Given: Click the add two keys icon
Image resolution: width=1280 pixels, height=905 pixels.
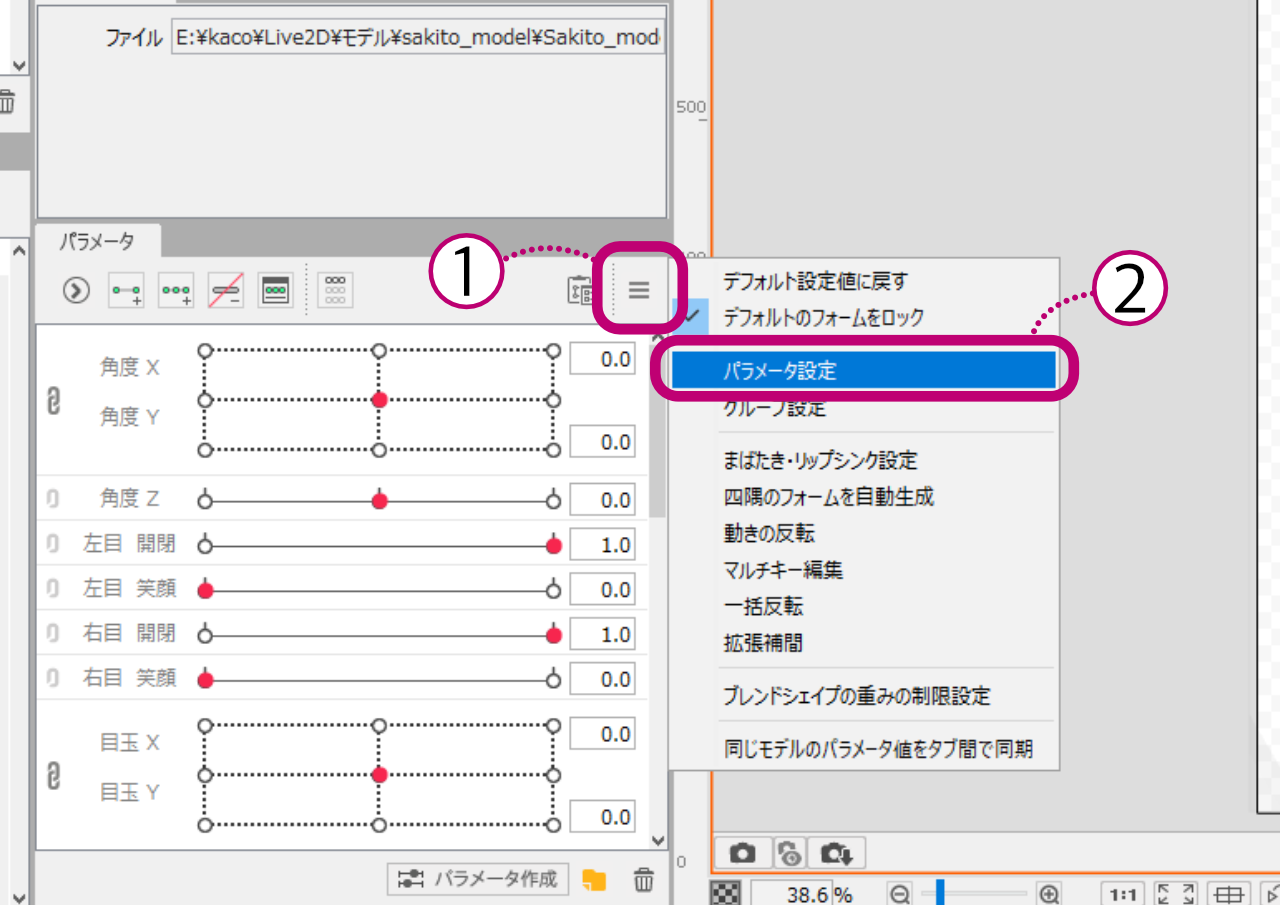Looking at the screenshot, I should coord(127,290).
